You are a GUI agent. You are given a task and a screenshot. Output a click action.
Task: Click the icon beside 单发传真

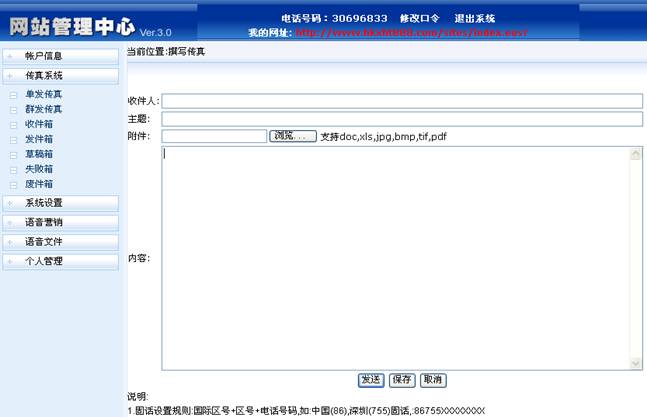pos(13,95)
